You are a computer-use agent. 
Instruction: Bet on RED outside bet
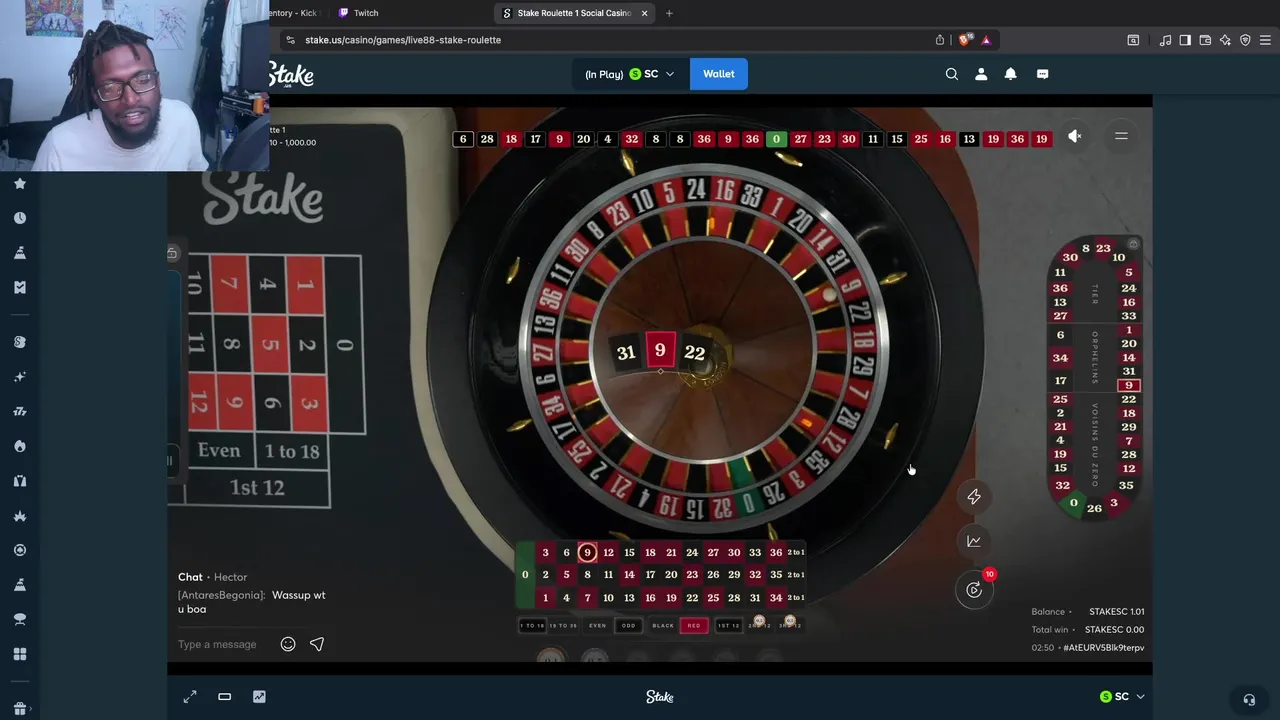(694, 626)
